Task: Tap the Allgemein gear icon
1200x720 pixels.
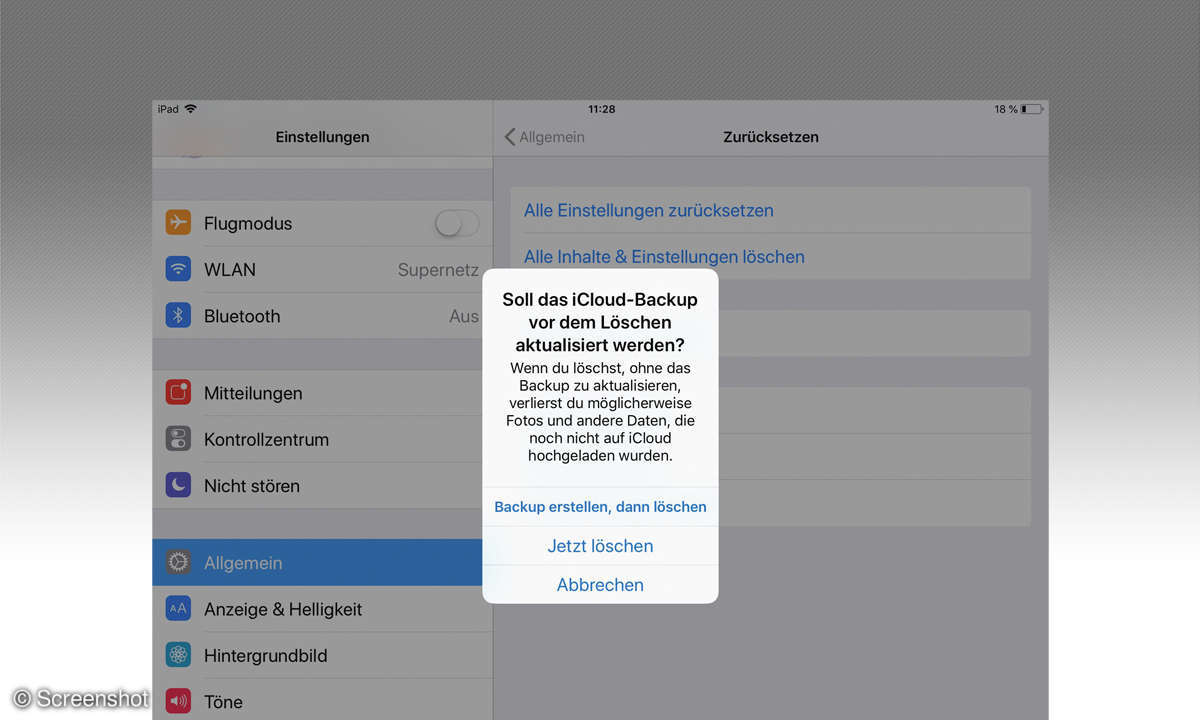Action: [178, 562]
